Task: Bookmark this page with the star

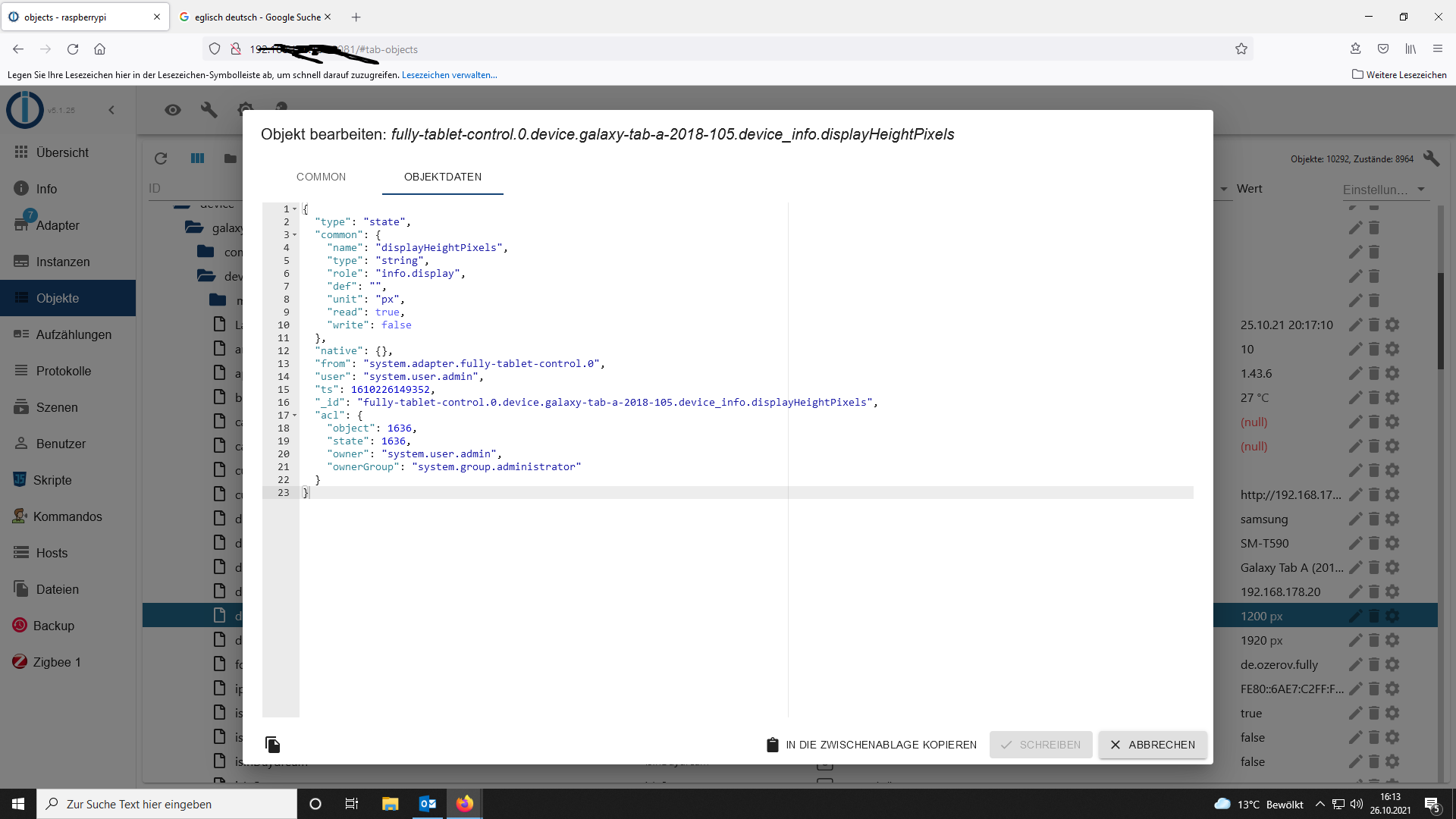Action: (x=1241, y=49)
